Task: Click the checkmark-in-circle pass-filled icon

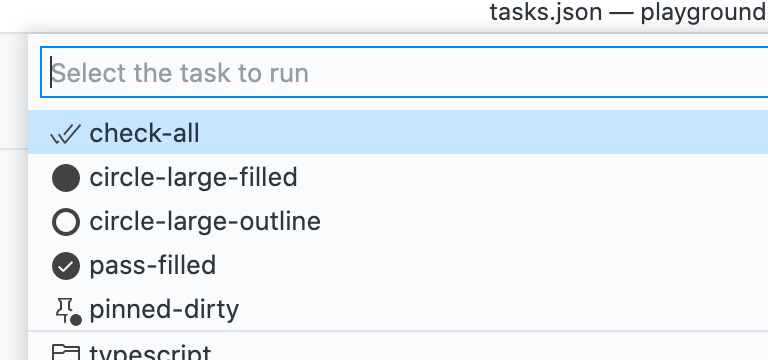Action: 66,265
